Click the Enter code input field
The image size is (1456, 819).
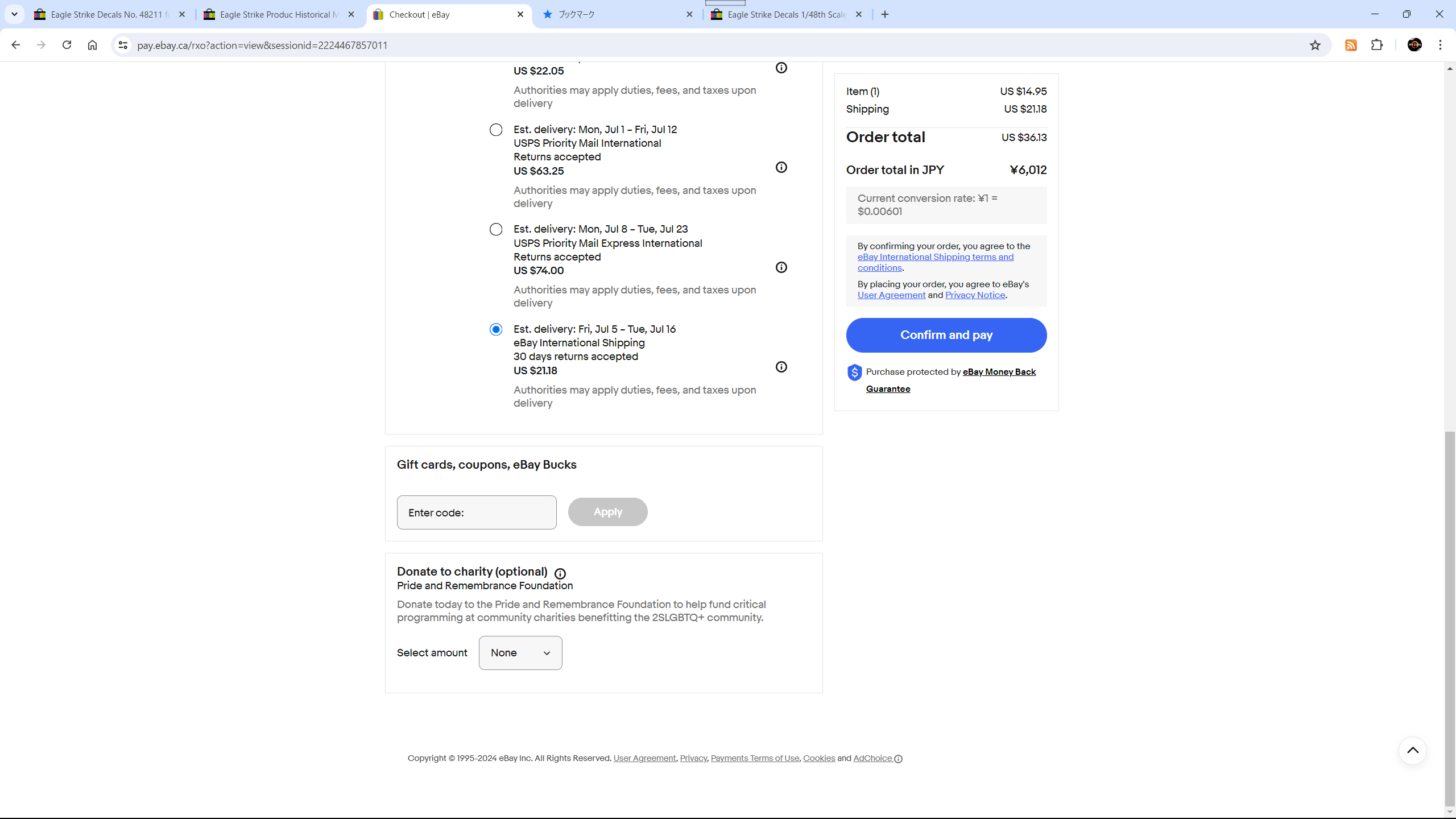click(477, 512)
